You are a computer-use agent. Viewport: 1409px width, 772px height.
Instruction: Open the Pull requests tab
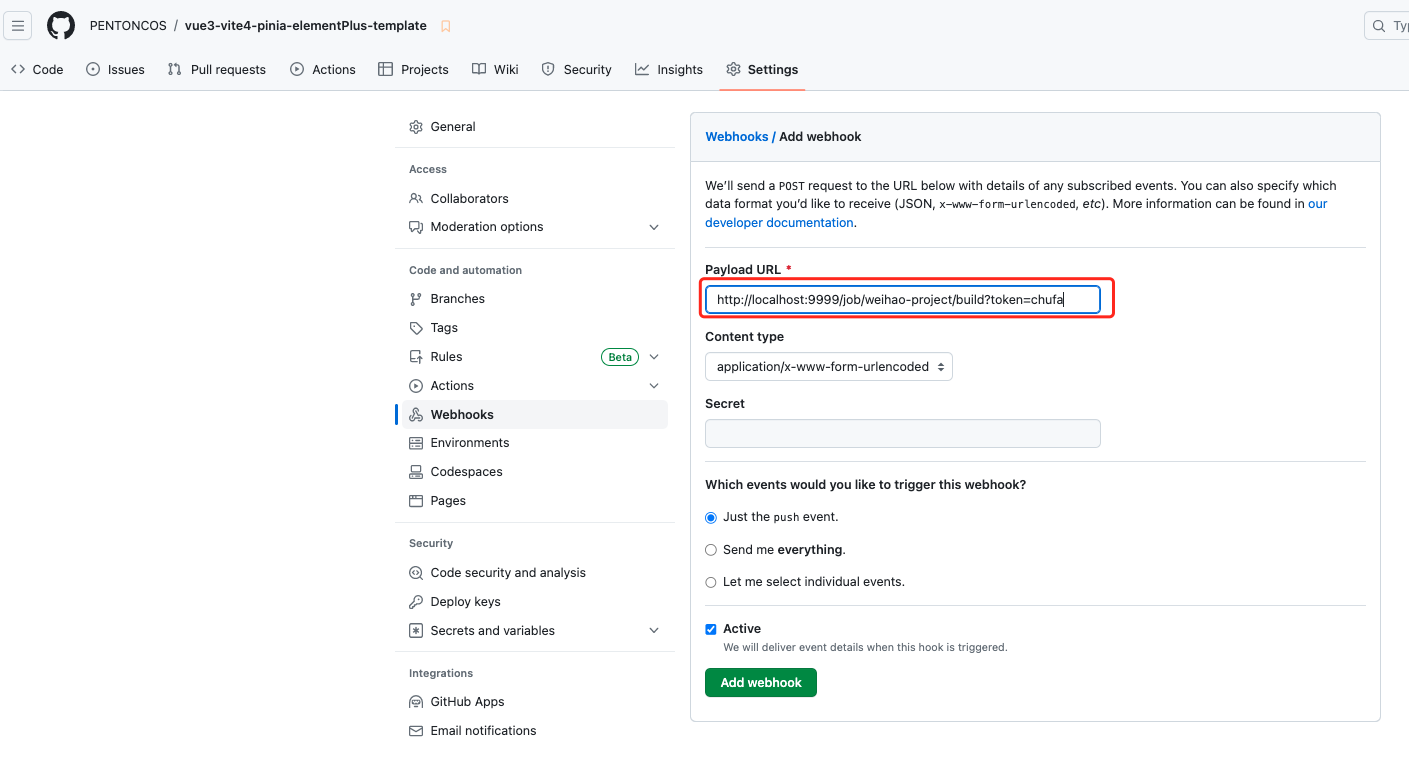(x=217, y=69)
